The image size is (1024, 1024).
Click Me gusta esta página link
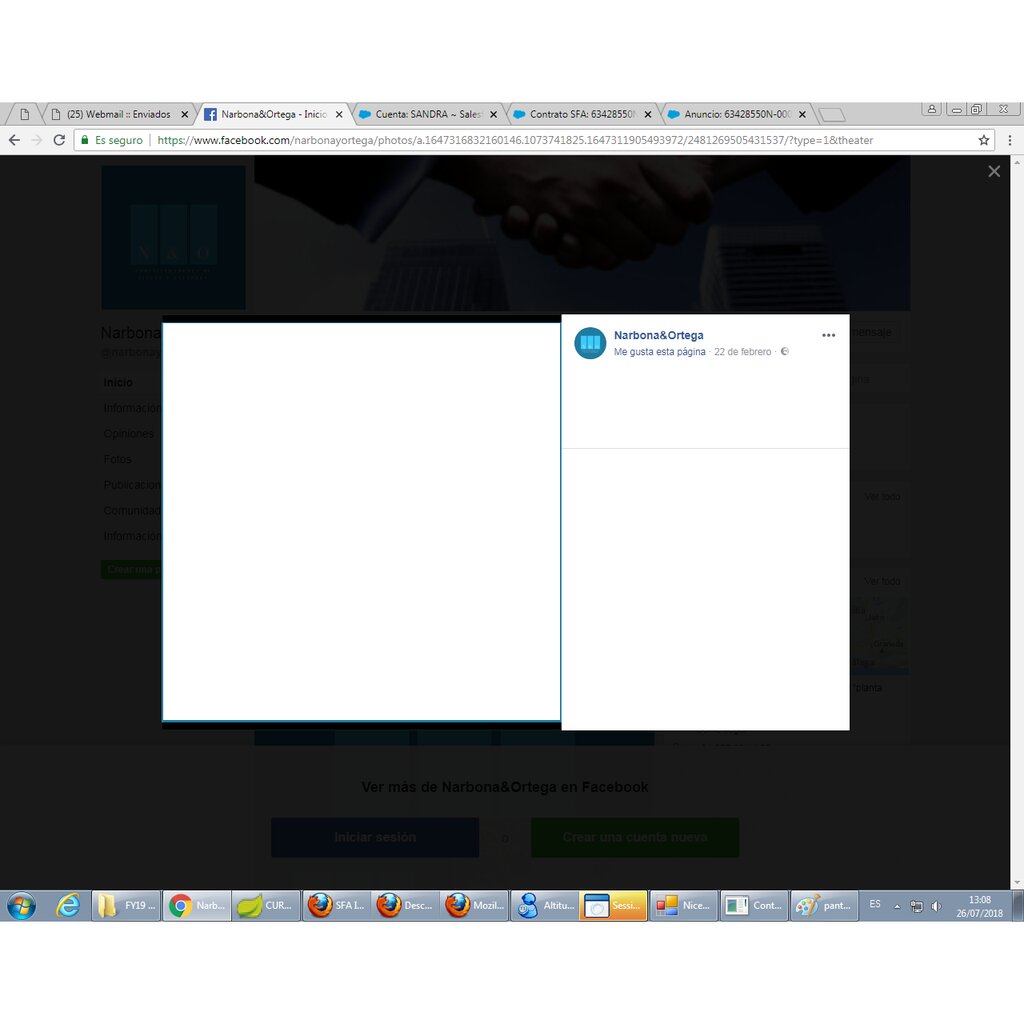(x=660, y=351)
